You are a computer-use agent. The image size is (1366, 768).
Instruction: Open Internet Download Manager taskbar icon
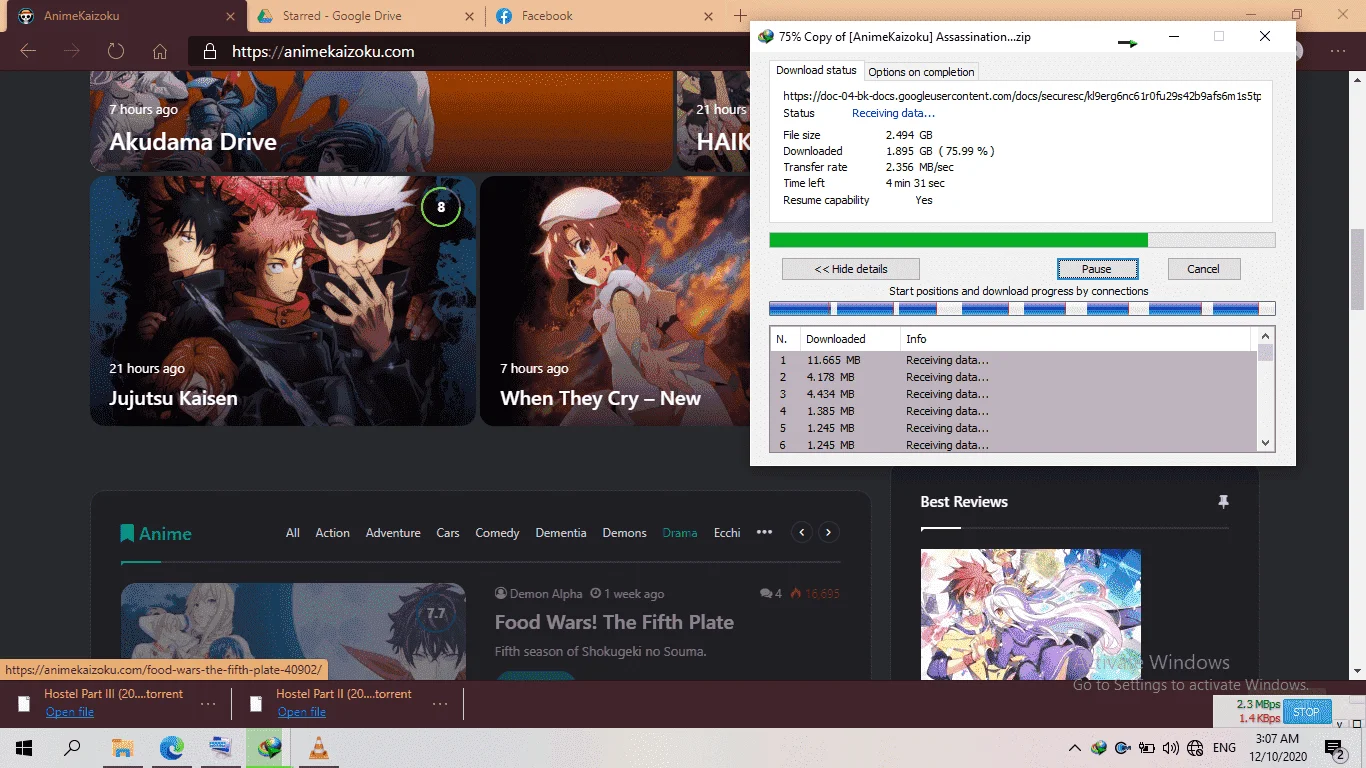point(269,748)
